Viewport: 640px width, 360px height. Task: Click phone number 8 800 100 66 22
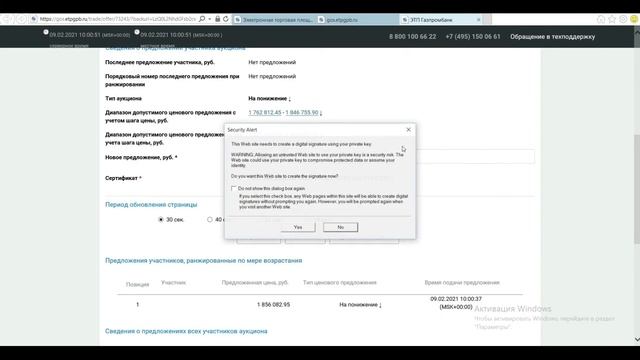[x=412, y=37]
